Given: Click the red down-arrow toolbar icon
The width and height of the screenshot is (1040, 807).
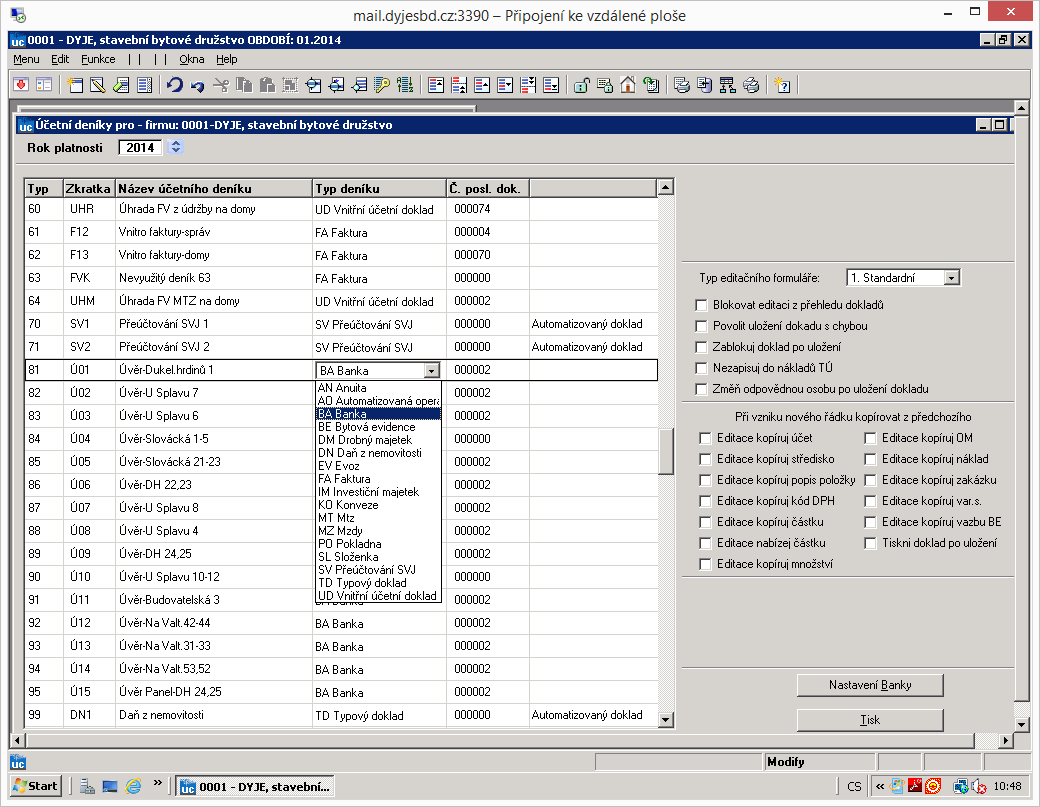Looking at the screenshot, I should pos(21,85).
